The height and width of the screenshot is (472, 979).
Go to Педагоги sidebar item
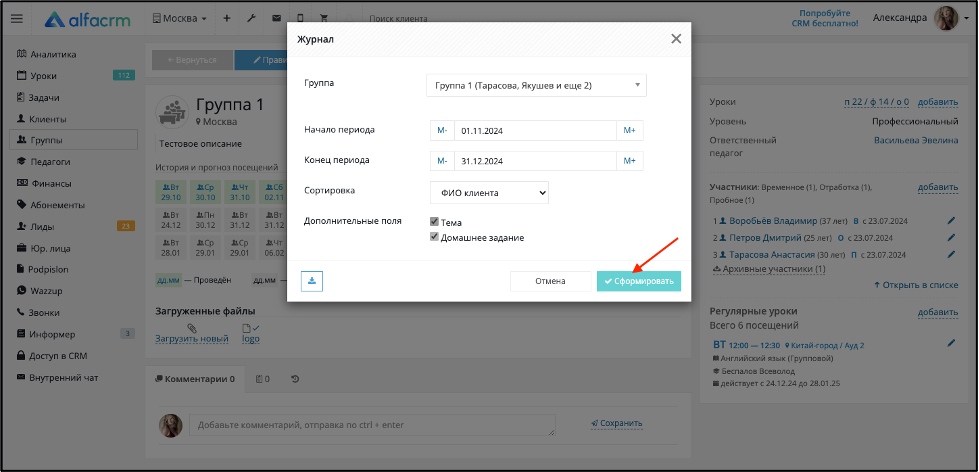(50, 162)
